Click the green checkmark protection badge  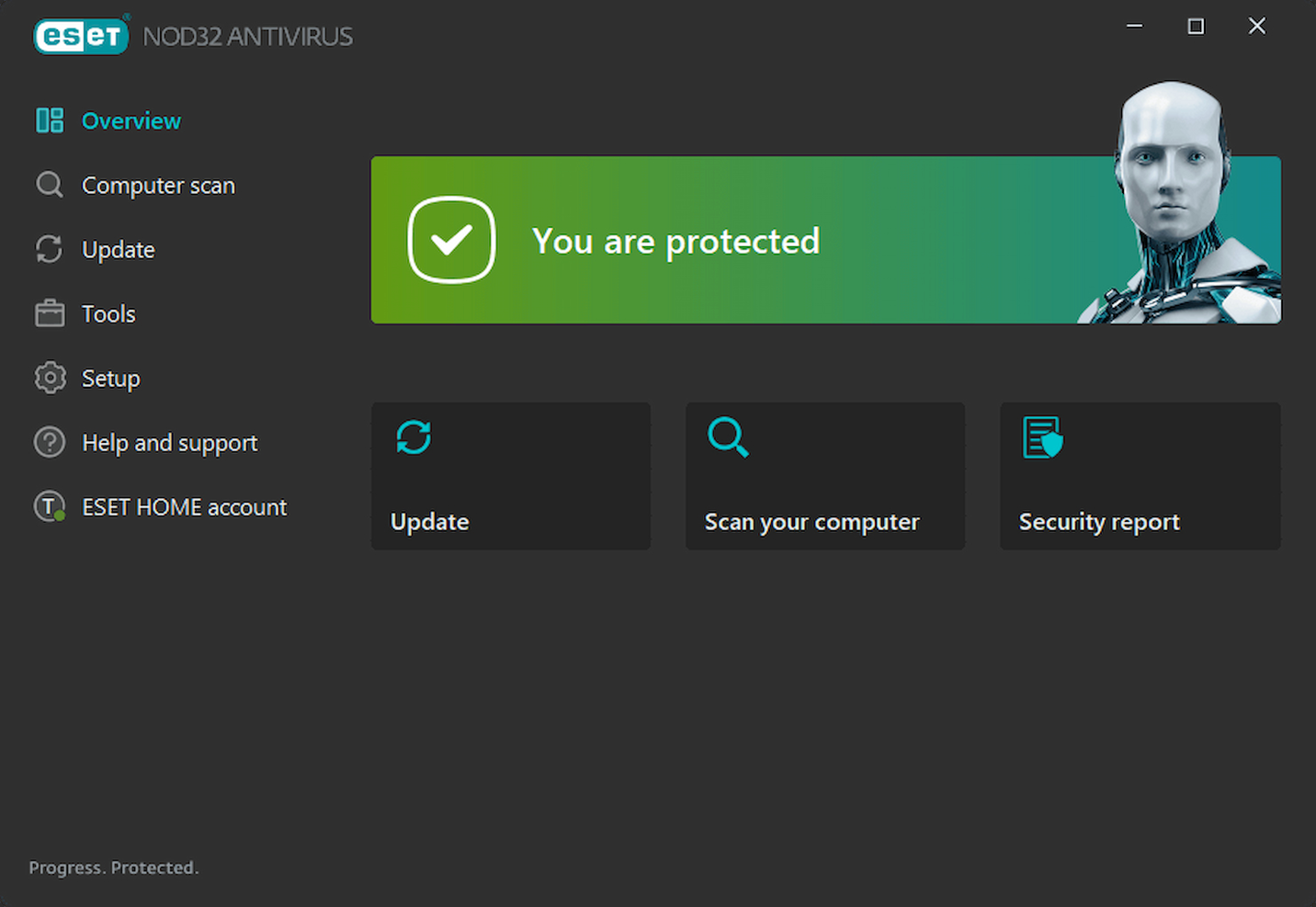451,240
